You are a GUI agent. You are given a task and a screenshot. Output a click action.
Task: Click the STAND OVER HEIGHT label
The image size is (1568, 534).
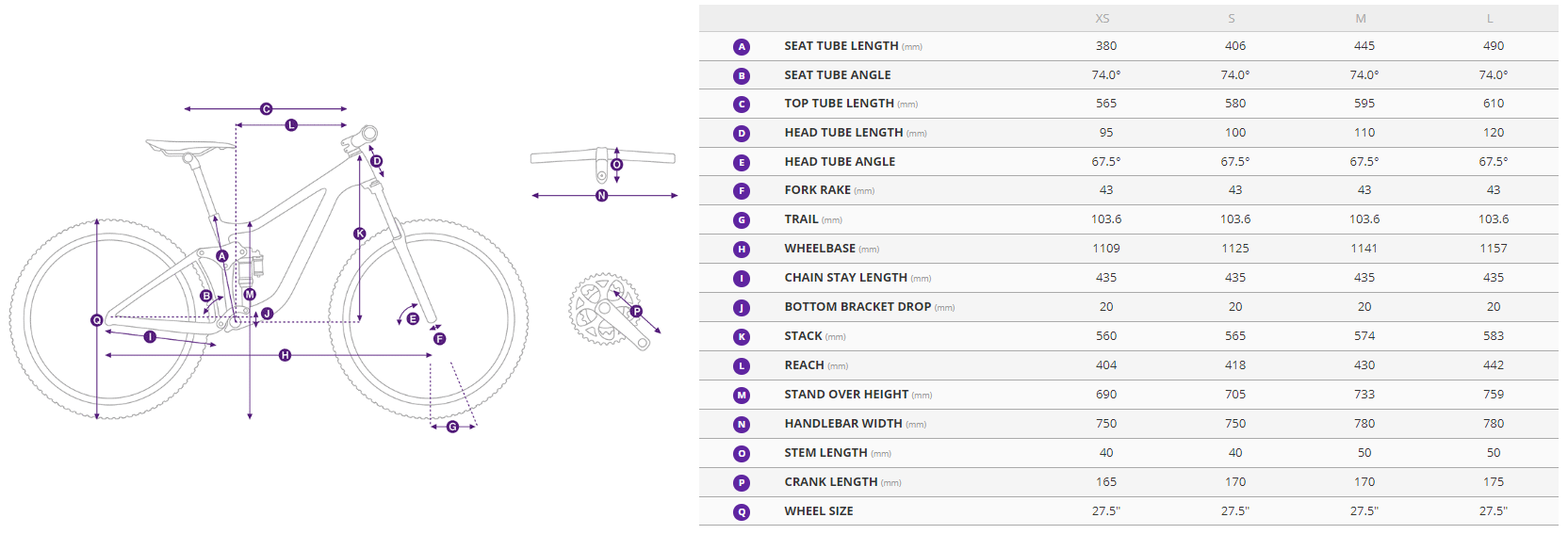[x=846, y=395]
